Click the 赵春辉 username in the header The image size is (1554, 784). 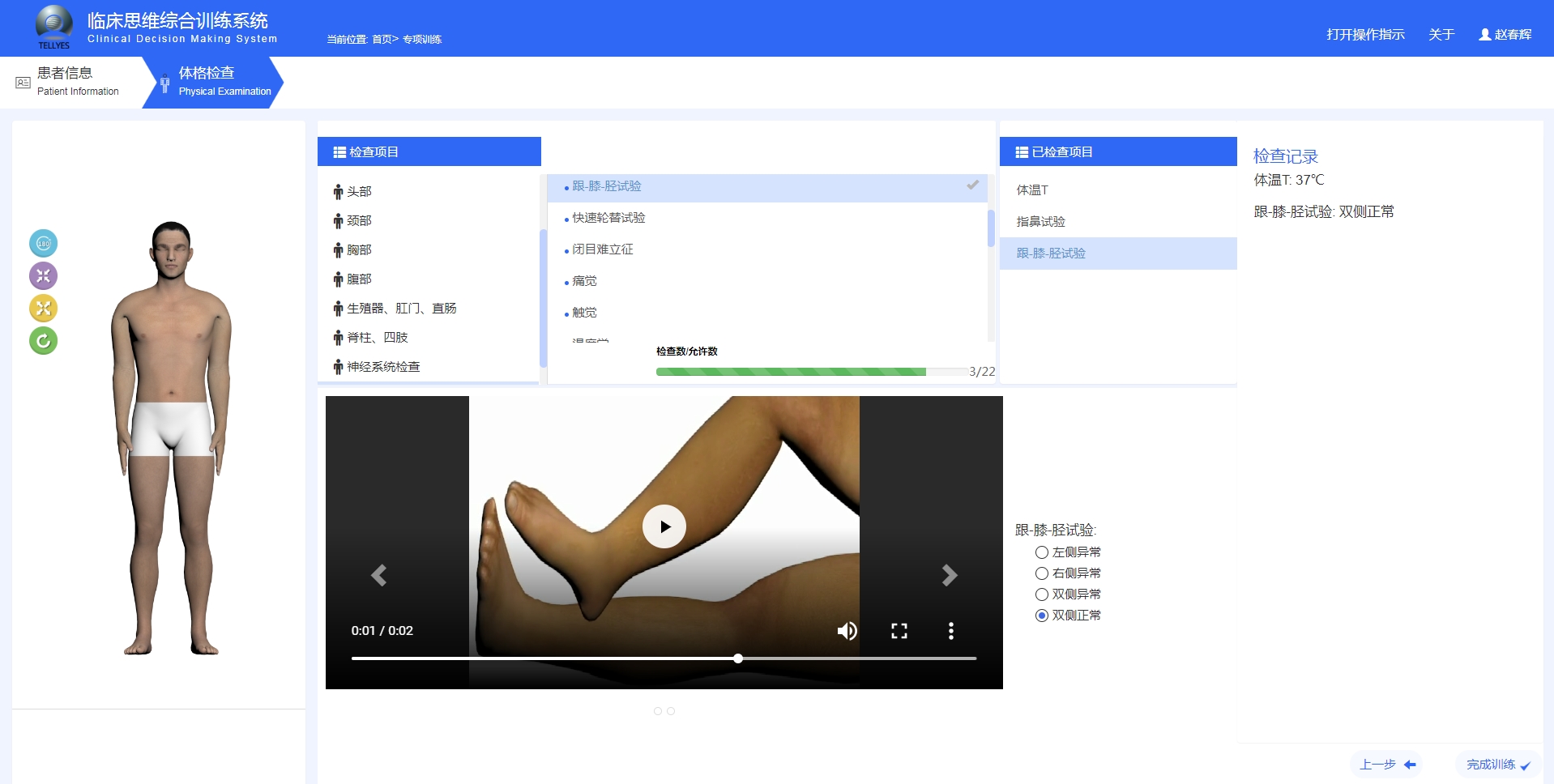point(1513,35)
